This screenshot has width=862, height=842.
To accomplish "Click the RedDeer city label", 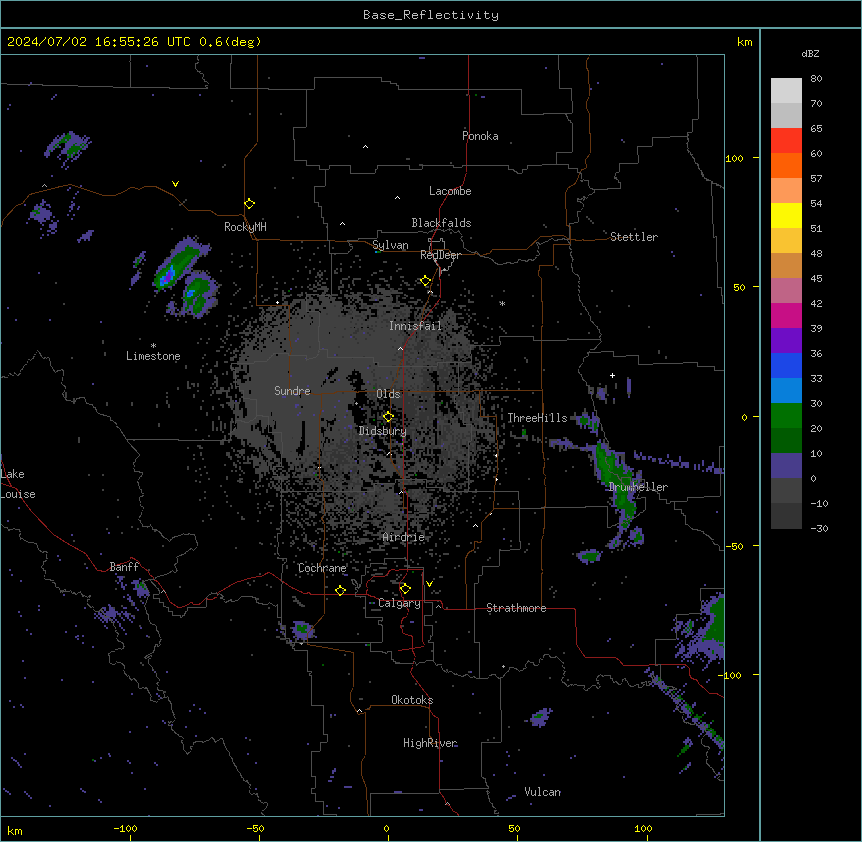I will (x=440, y=255).
